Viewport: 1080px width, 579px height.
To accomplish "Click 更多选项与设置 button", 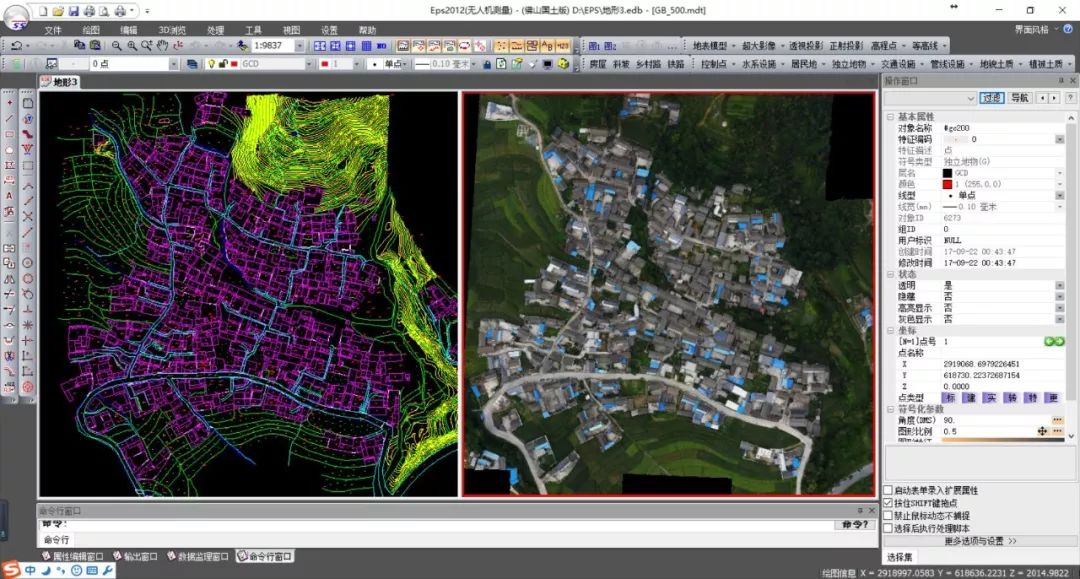I will click(980, 541).
